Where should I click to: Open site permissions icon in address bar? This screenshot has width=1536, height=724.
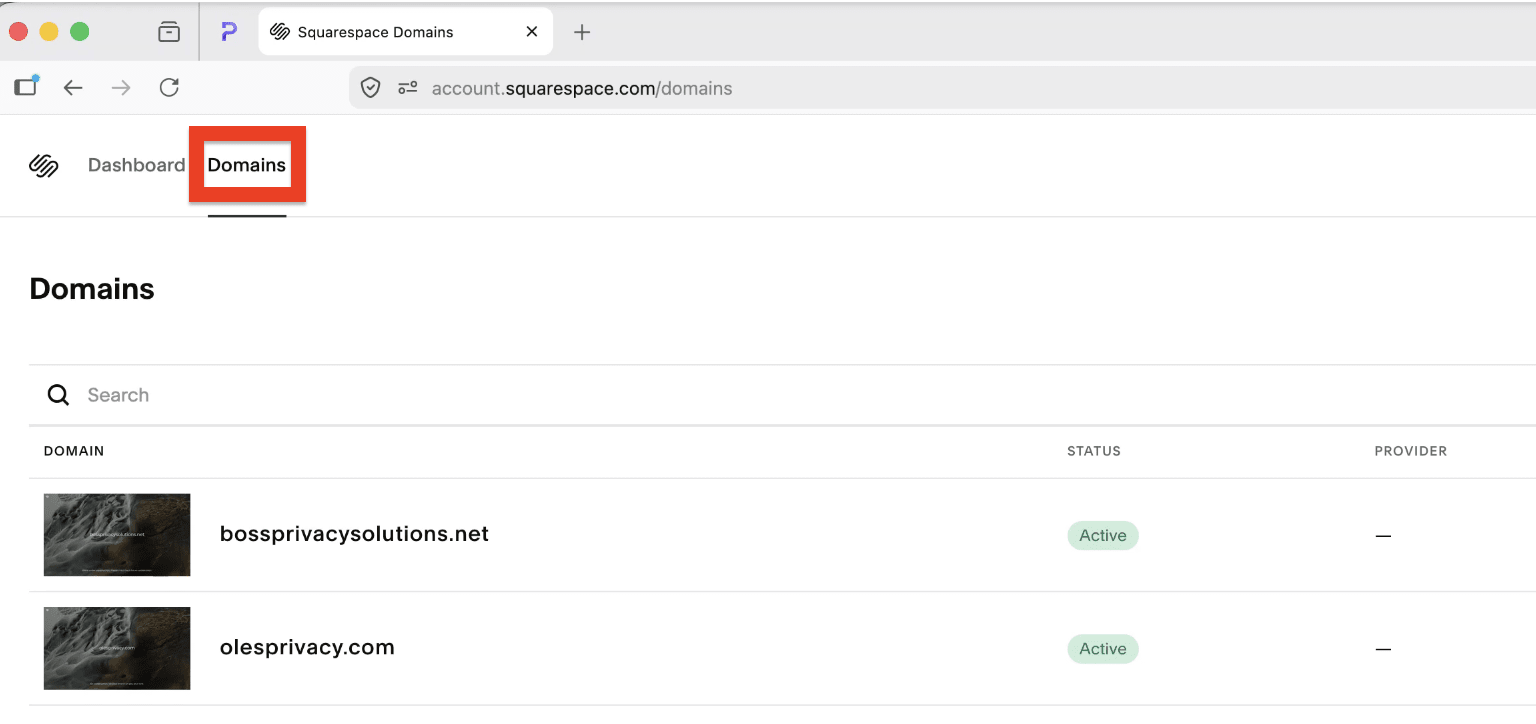pyautogui.click(x=407, y=88)
